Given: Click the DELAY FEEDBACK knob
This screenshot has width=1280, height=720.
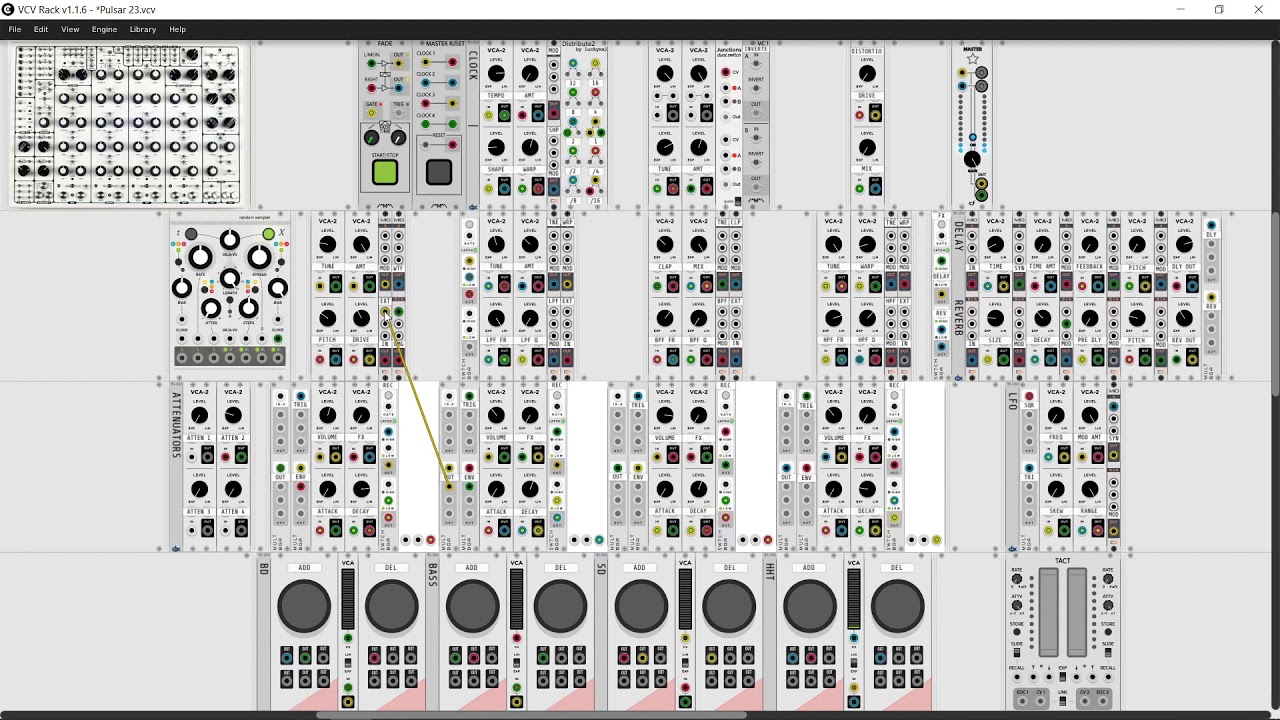Looking at the screenshot, I should pyautogui.click(x=1090, y=245).
